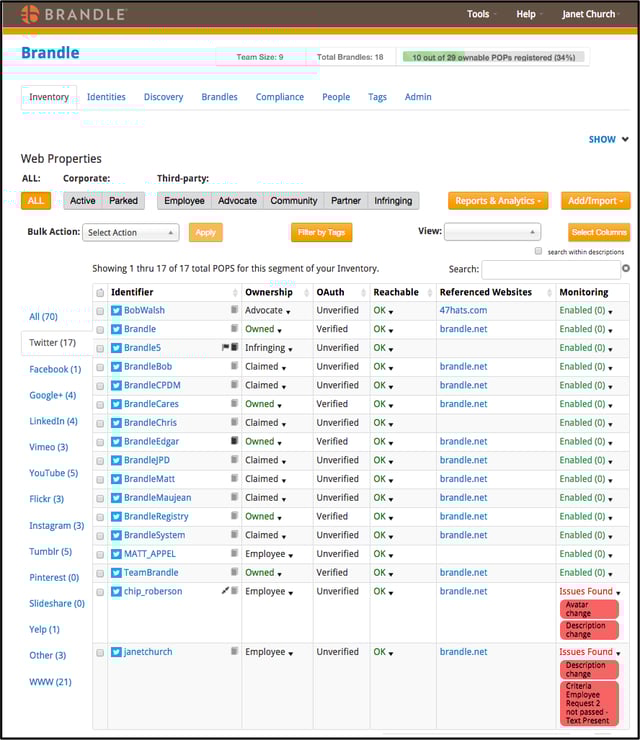The height and width of the screenshot is (740, 640).
Task: Open notes icon in BrandleJPD row
Action: [234, 459]
